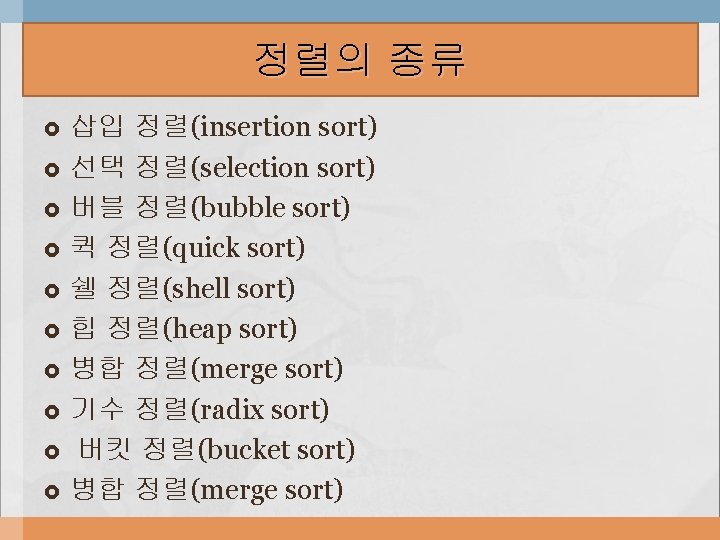Select the bullet beside bucket sort
This screenshot has height=540, width=720.
(x=54, y=453)
